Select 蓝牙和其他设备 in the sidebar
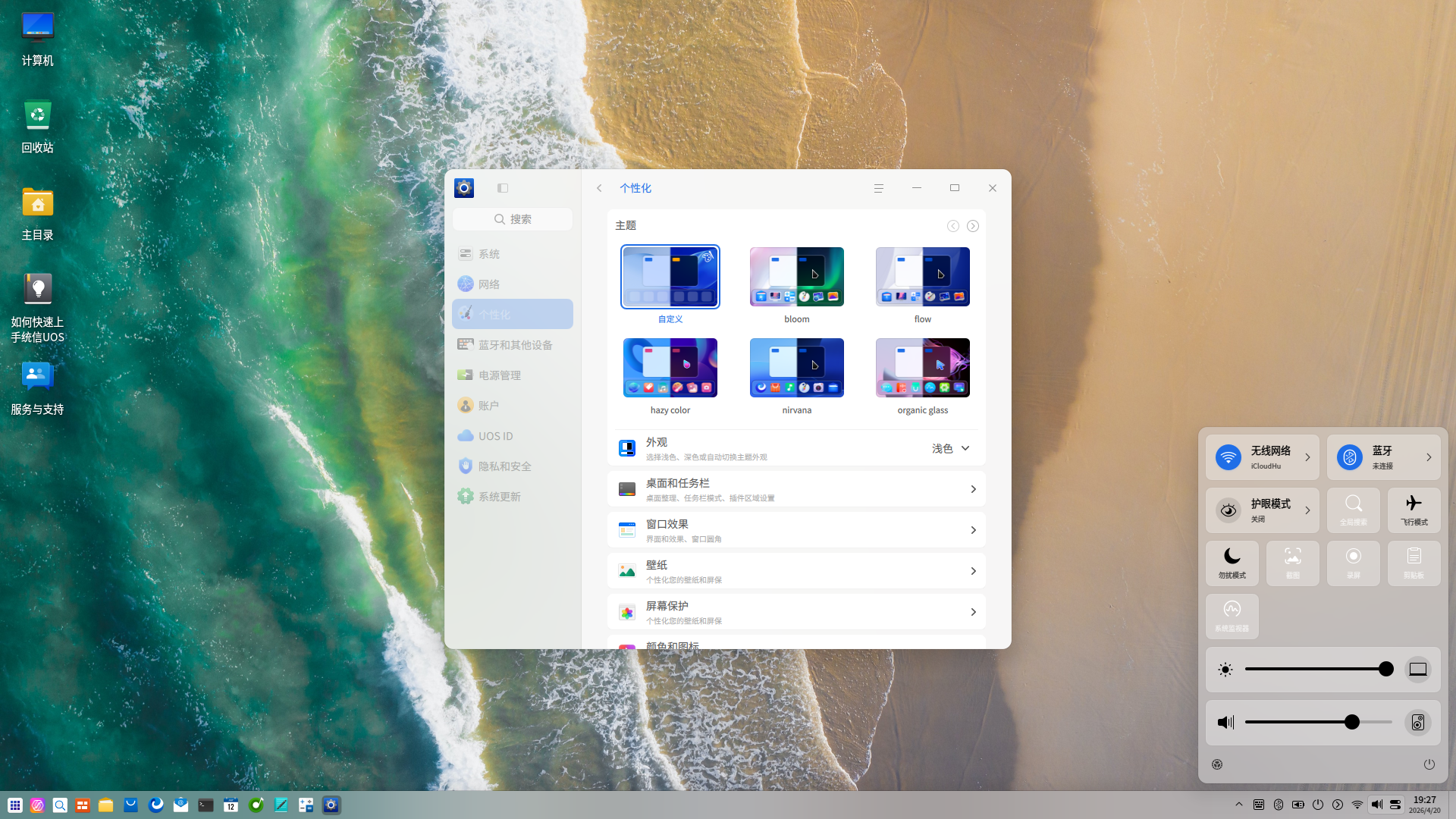Screen dimensions: 1456x819 click(x=513, y=344)
